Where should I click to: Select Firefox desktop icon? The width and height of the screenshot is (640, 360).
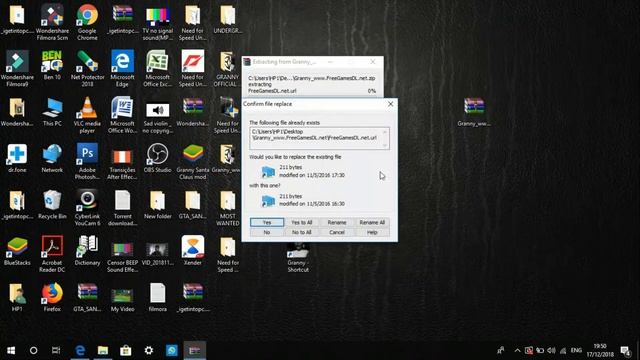[x=52, y=298]
